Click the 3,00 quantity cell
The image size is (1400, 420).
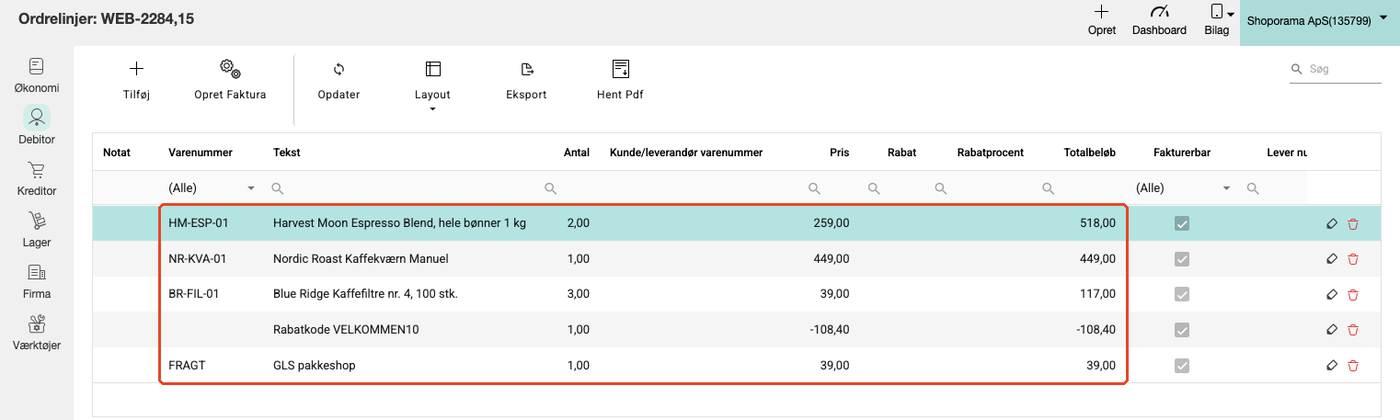pyautogui.click(x=578, y=294)
